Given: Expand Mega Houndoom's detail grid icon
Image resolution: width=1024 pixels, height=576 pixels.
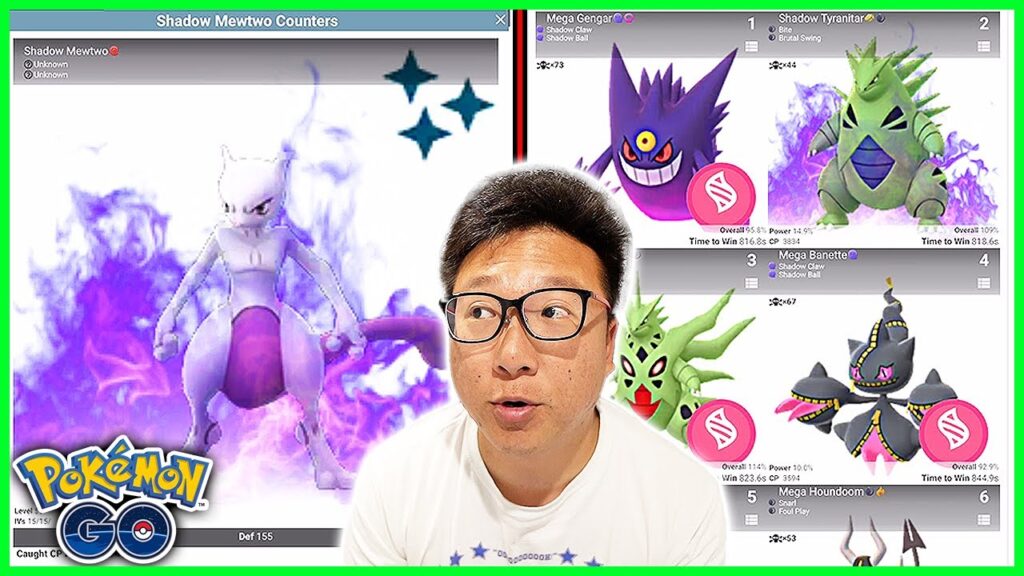Looking at the screenshot, I should pos(983,519).
